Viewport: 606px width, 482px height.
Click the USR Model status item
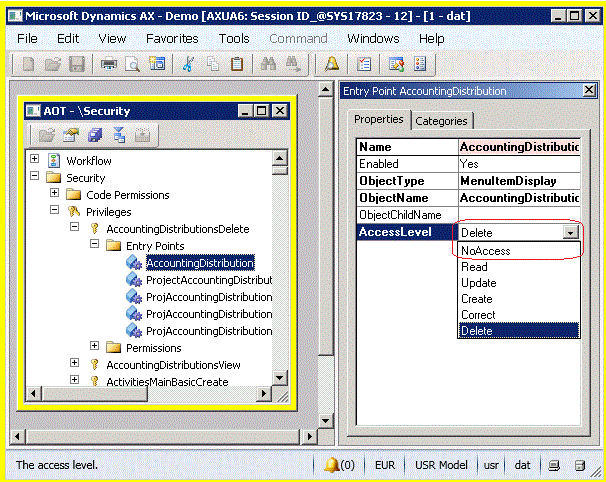point(441,465)
